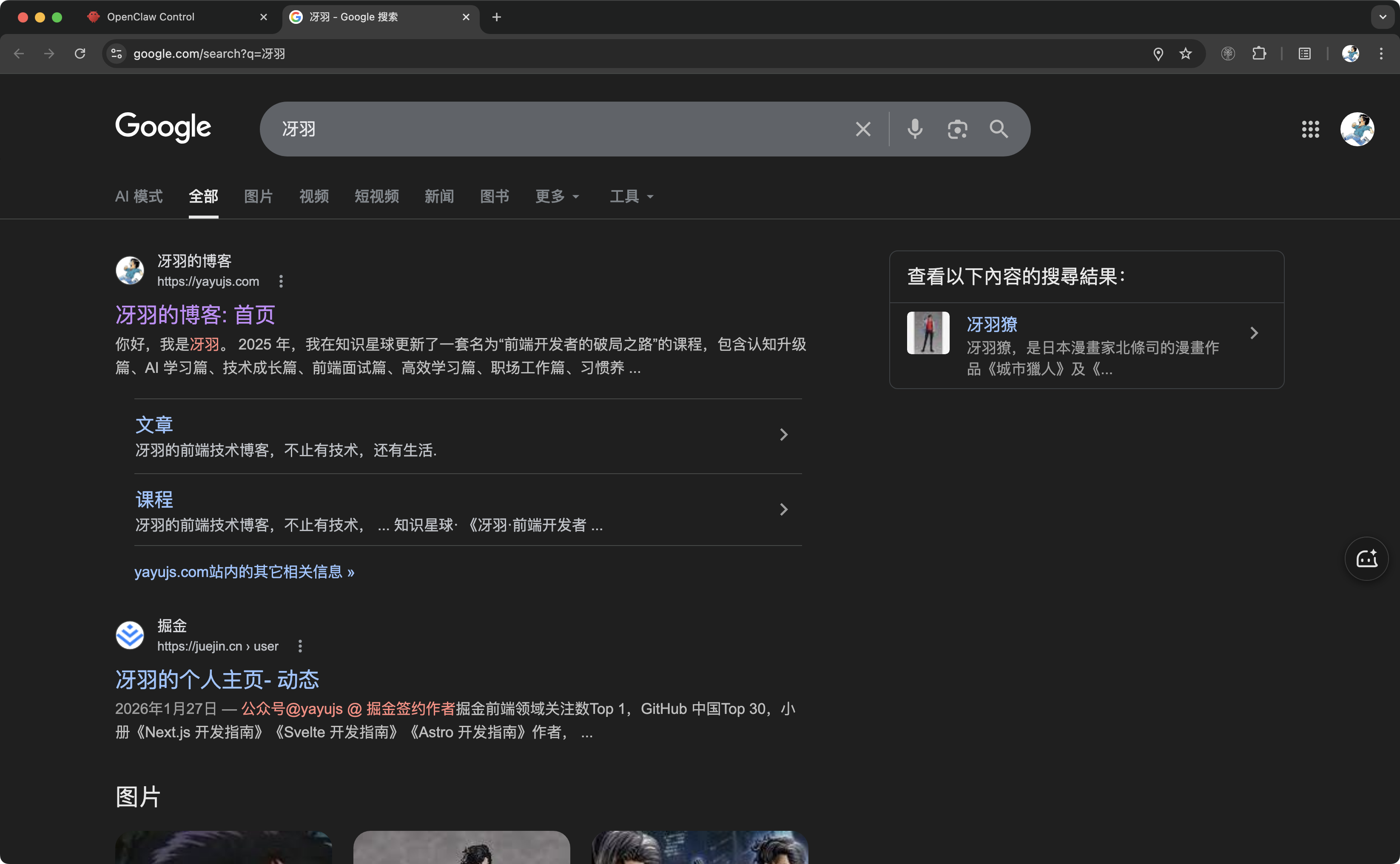The height and width of the screenshot is (864, 1400).
Task: Open more options for juejin.cn result
Action: pos(300,646)
